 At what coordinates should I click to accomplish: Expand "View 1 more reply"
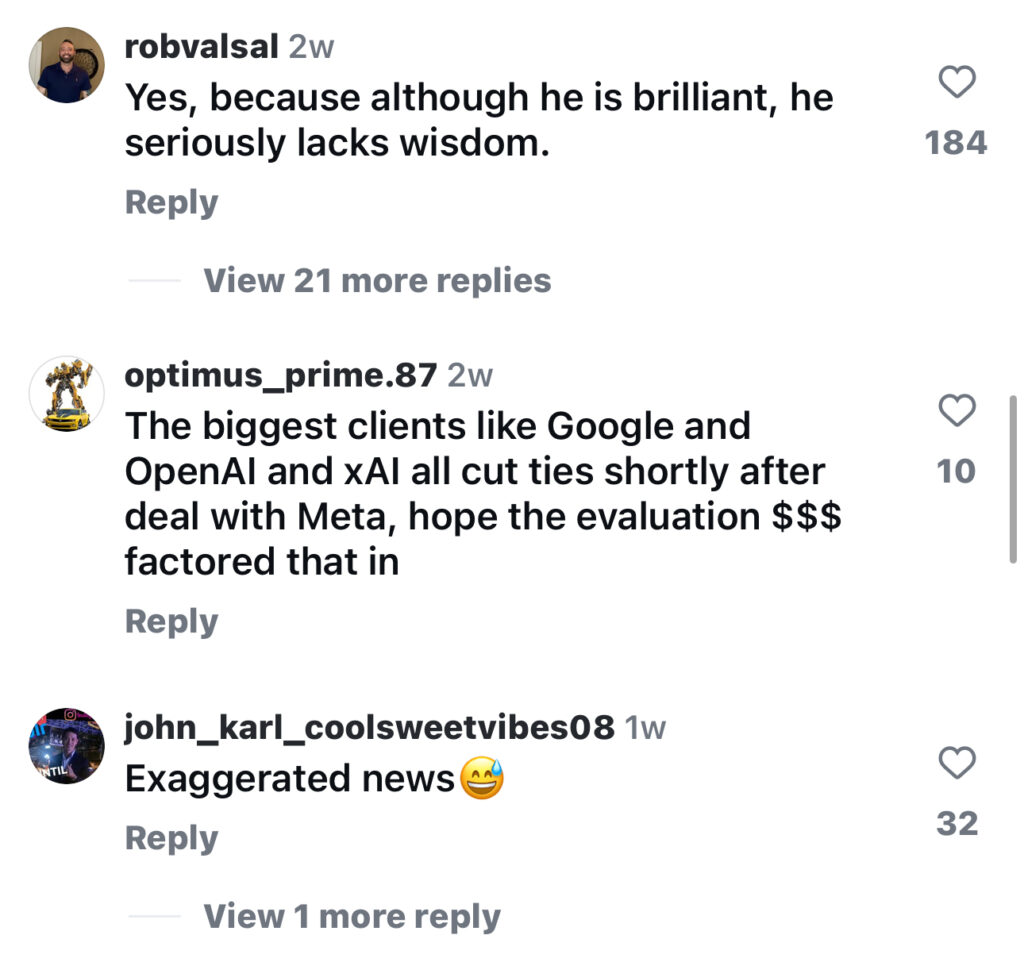pyautogui.click(x=351, y=916)
